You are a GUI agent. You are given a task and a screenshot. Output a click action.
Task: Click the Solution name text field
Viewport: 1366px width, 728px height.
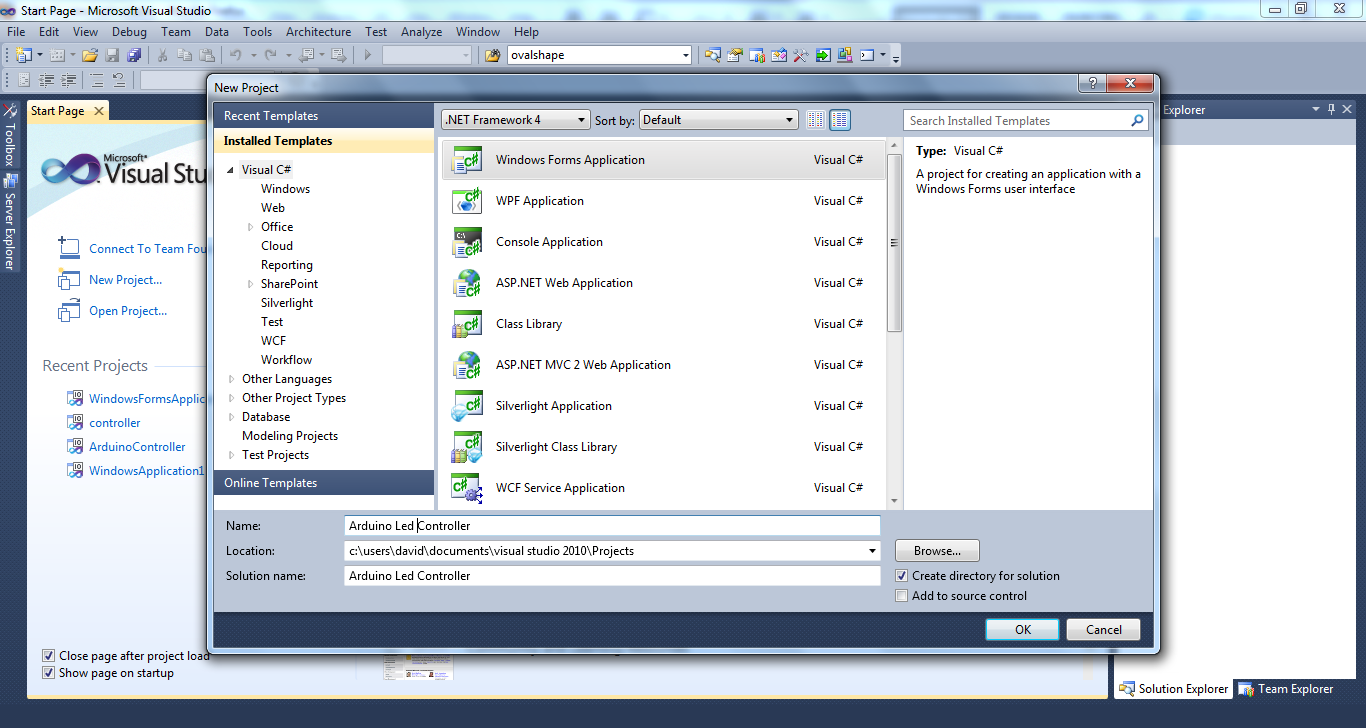pos(611,576)
